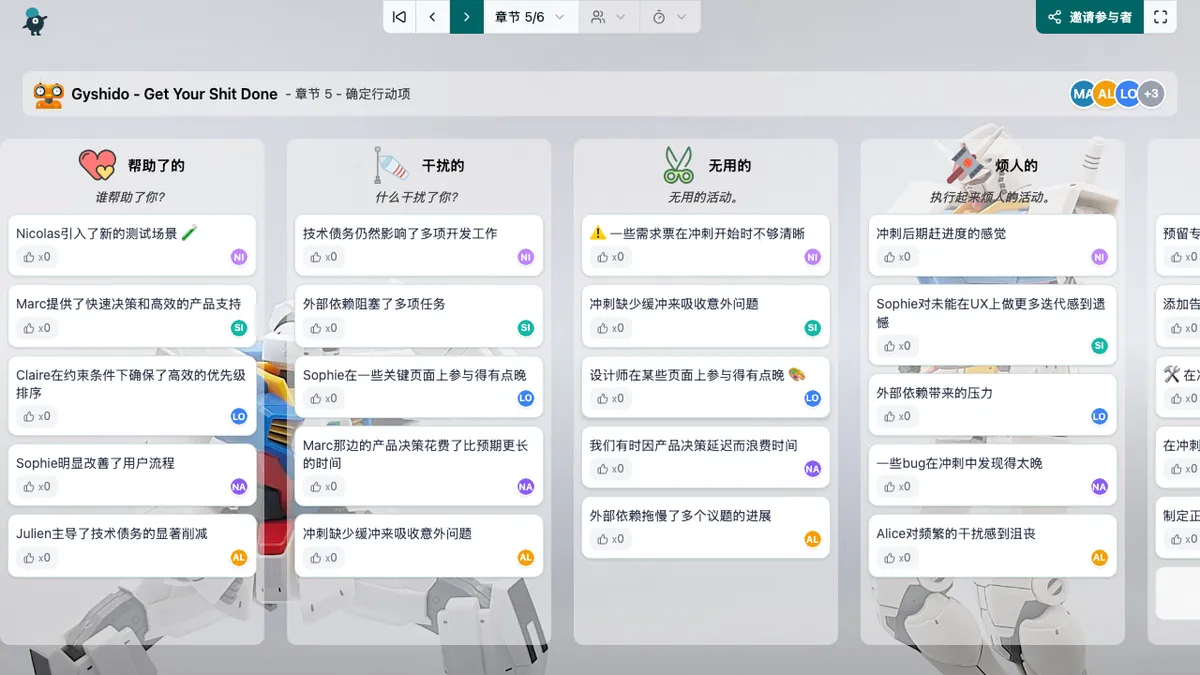Click the 邀请参与者 invite button
Screen dimensions: 1200x675
click(1089, 17)
